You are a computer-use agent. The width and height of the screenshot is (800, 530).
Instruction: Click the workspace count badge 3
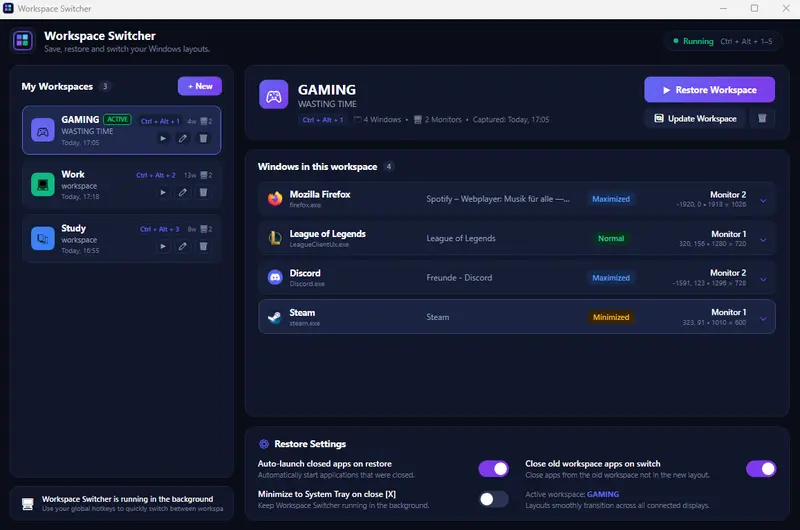(x=105, y=86)
